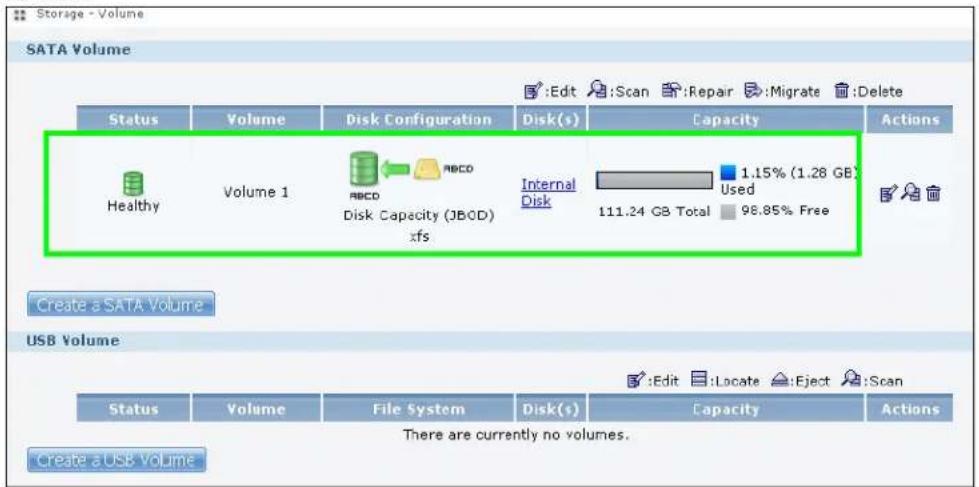Viewport: 979px width, 487px height.
Task: Click the Scan legend icon in USB Volume
Action: [849, 380]
